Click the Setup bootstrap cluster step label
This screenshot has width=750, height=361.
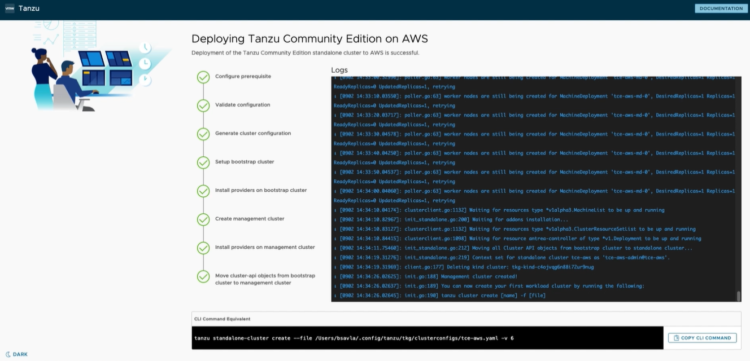[x=244, y=162]
